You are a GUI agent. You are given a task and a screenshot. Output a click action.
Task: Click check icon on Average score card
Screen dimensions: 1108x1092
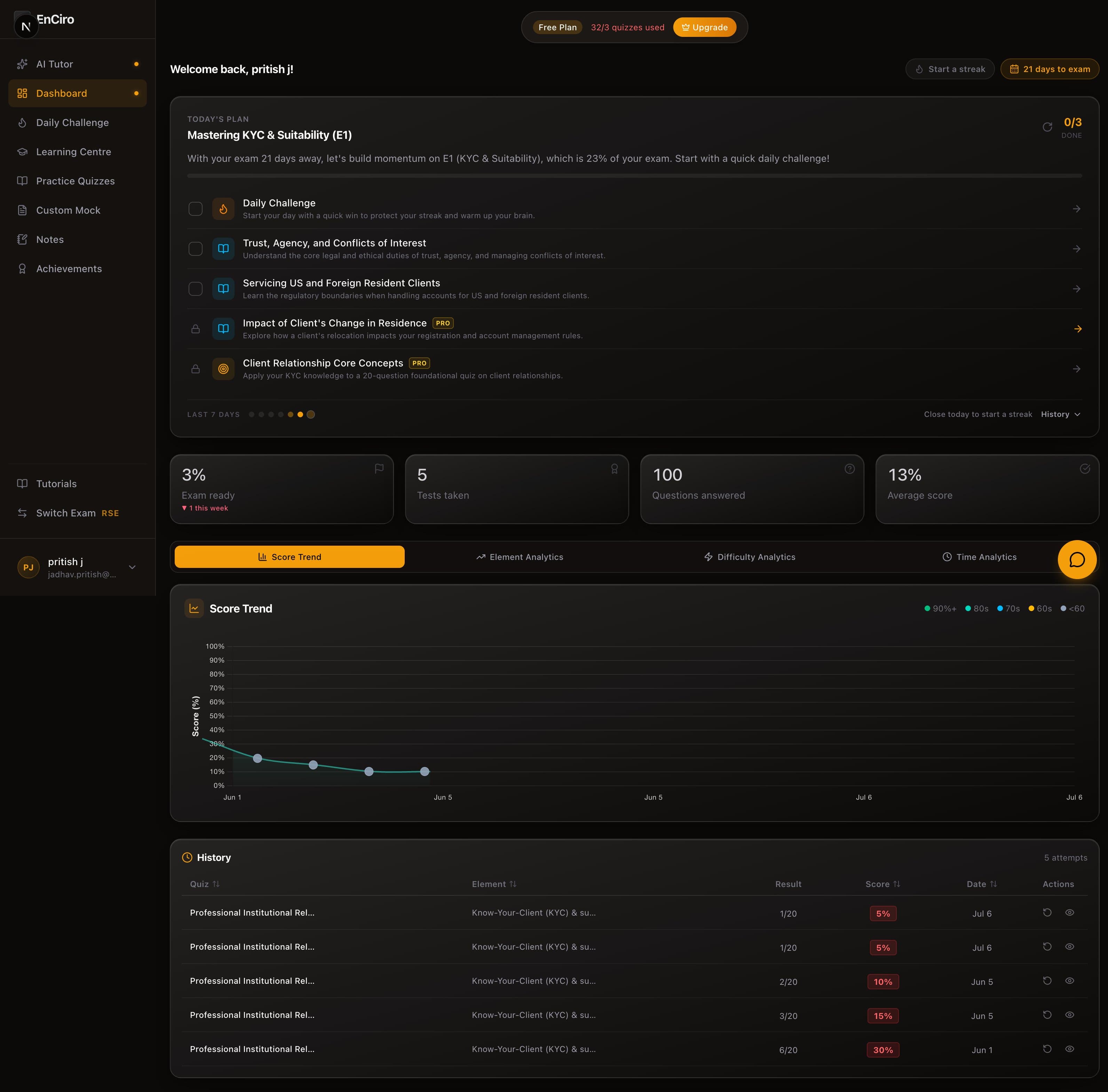[1084, 469]
